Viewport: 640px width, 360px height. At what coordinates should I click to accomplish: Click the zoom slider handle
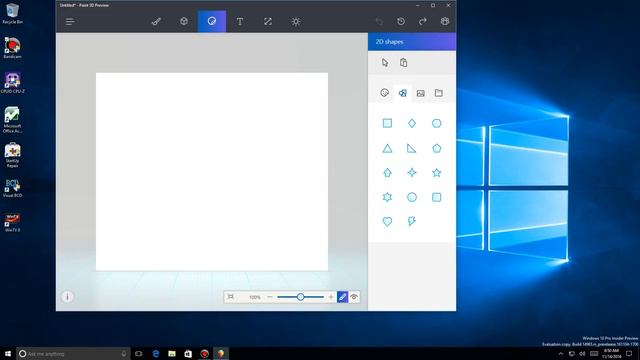[x=300, y=297]
